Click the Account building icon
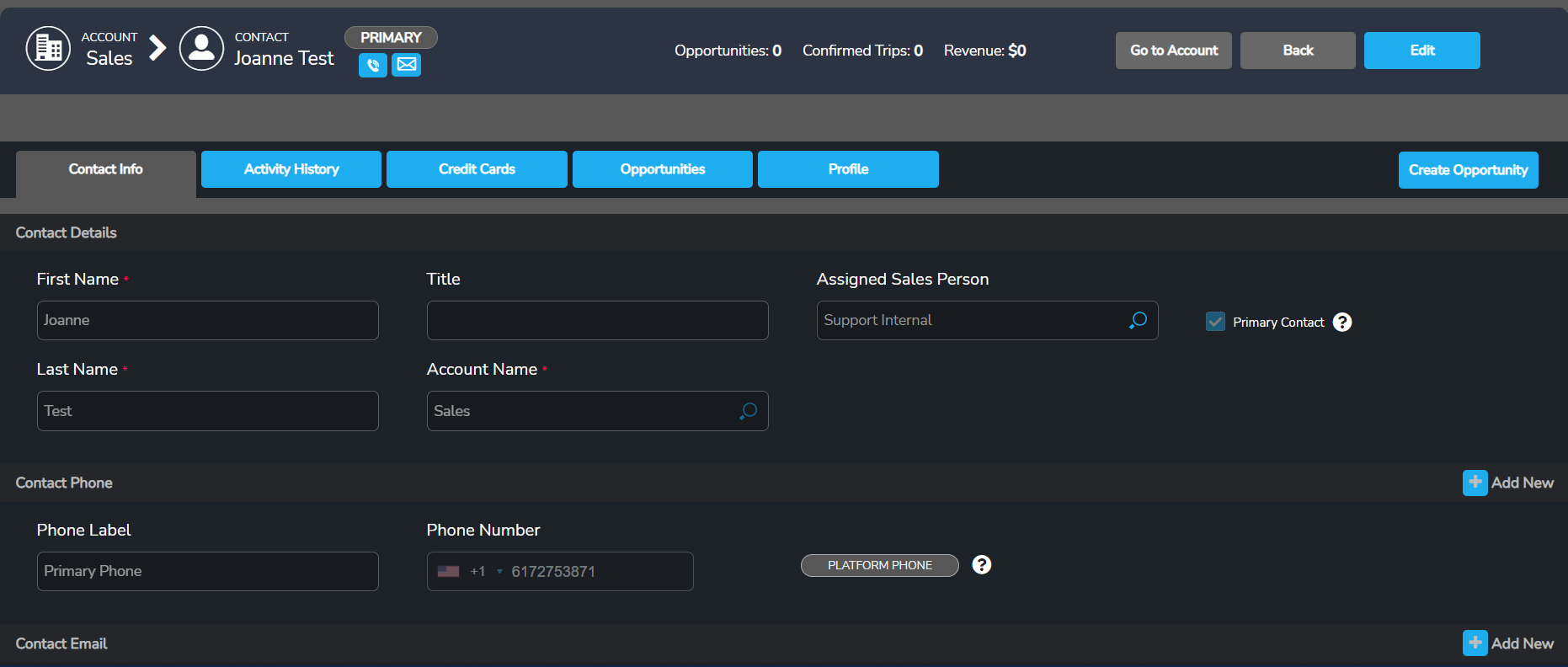This screenshot has height=667, width=1568. click(x=48, y=49)
